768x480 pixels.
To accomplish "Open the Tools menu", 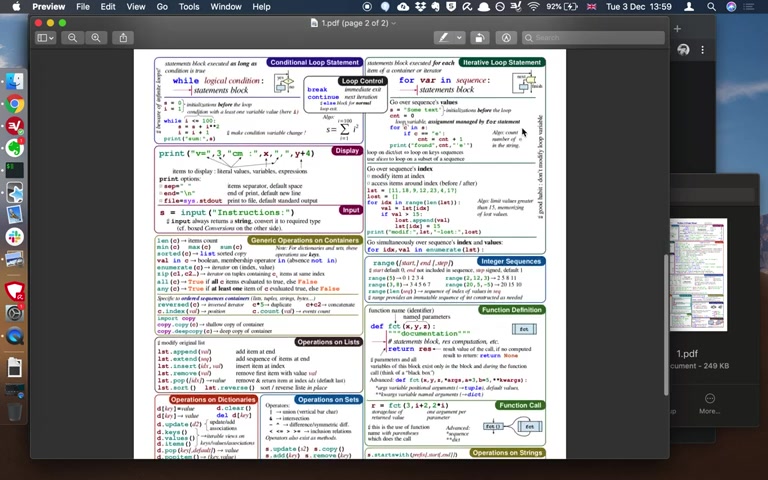I will point(189,6).
